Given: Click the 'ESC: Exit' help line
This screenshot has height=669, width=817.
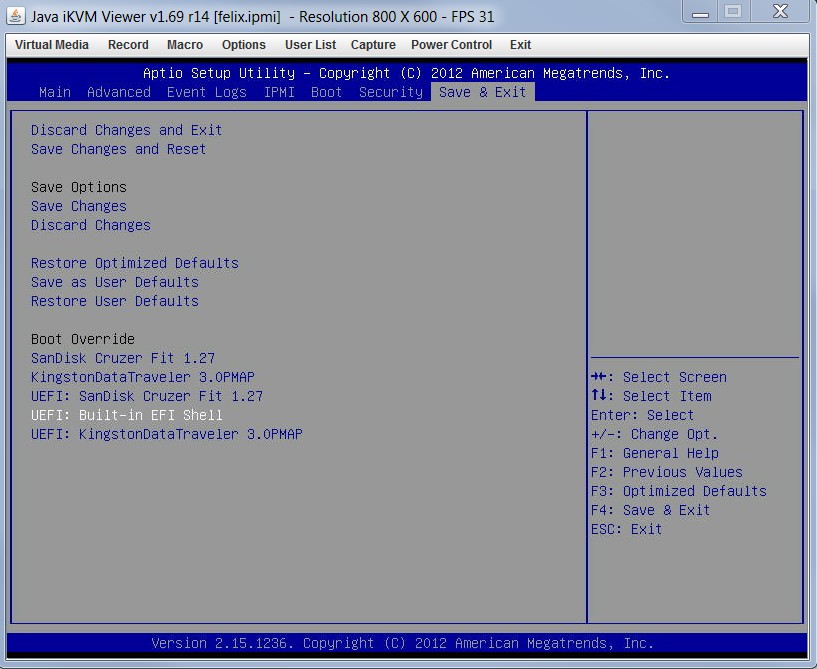Looking at the screenshot, I should coord(627,529).
